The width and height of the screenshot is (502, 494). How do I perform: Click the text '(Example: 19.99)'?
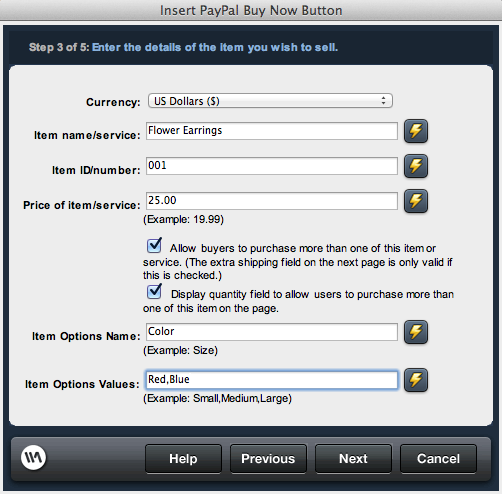183,220
